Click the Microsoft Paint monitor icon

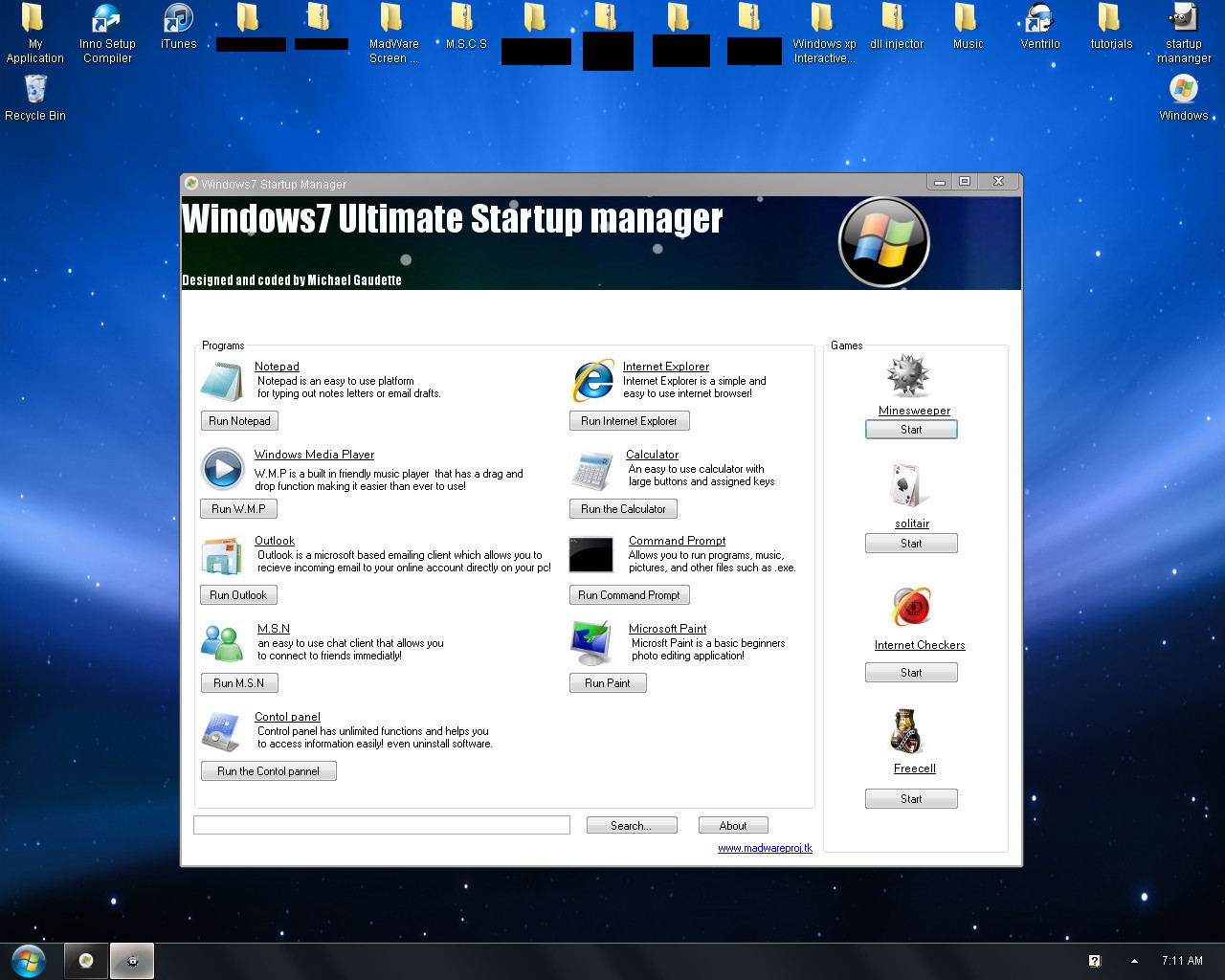(x=591, y=643)
